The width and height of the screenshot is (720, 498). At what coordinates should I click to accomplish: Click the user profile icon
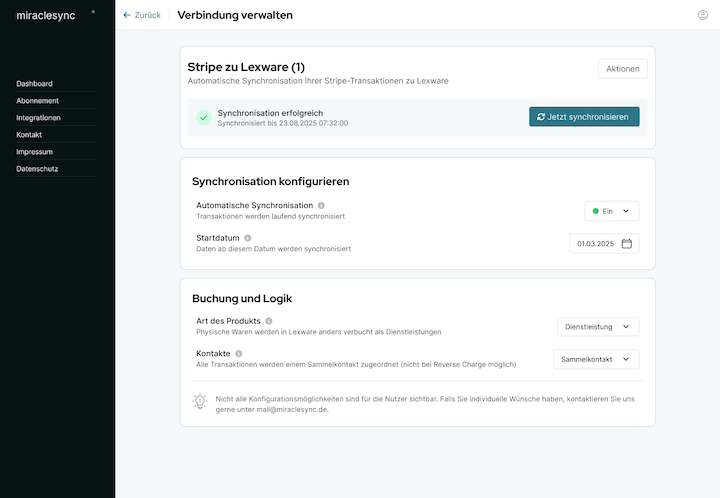pyautogui.click(x=702, y=15)
